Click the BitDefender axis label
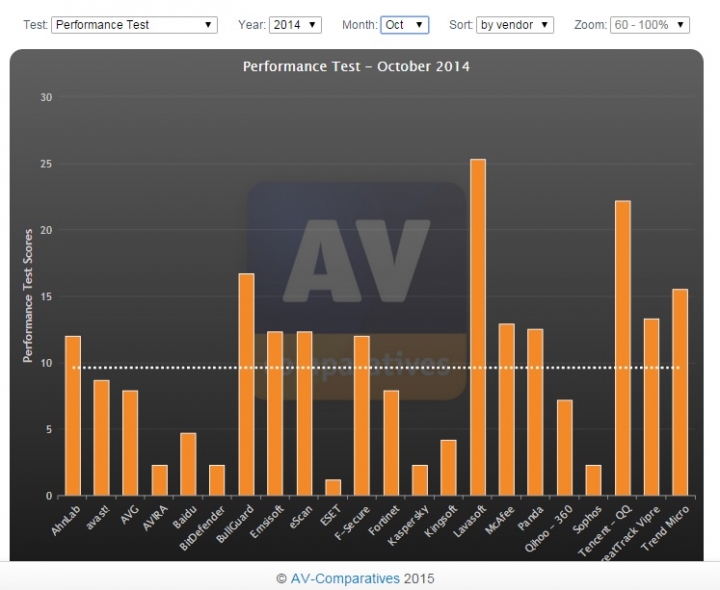The height and width of the screenshot is (590, 720). [202, 528]
